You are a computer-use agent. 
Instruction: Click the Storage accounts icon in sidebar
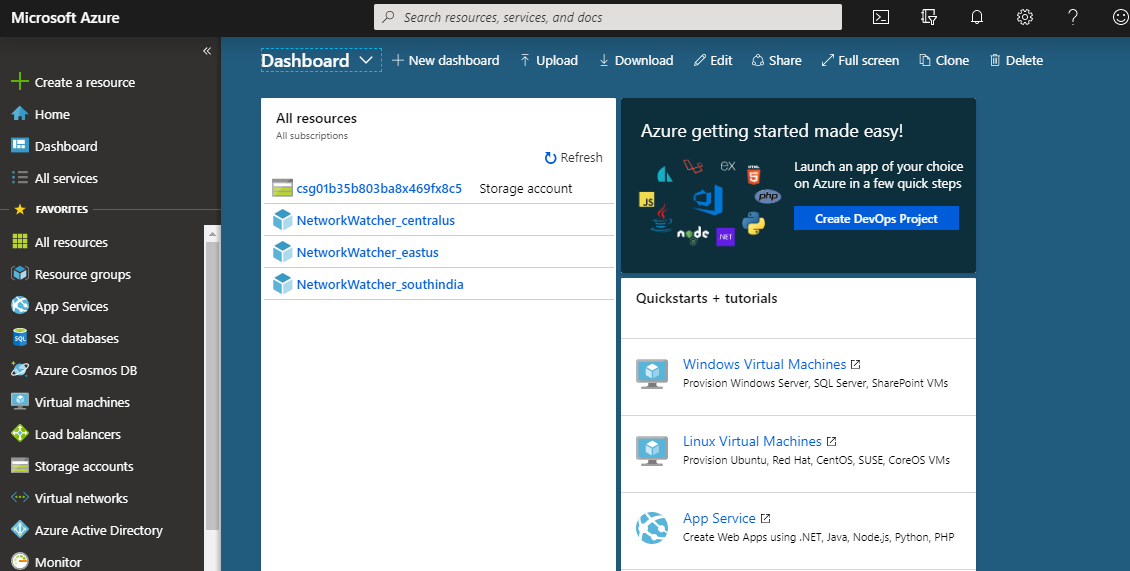[19, 466]
